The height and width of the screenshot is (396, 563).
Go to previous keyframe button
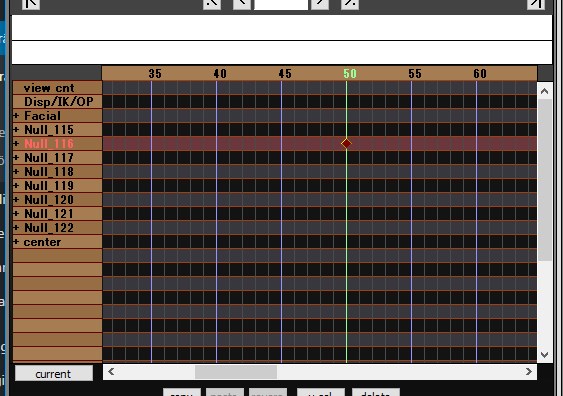pos(212,4)
